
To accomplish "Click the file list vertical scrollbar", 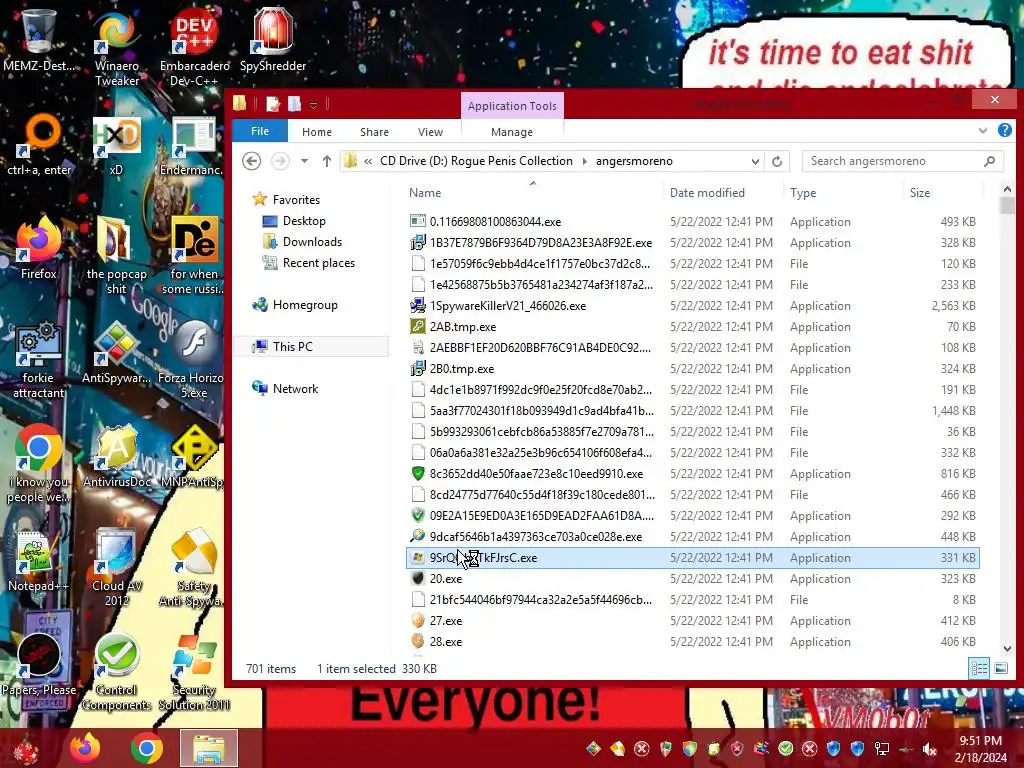I will 1006,418.
